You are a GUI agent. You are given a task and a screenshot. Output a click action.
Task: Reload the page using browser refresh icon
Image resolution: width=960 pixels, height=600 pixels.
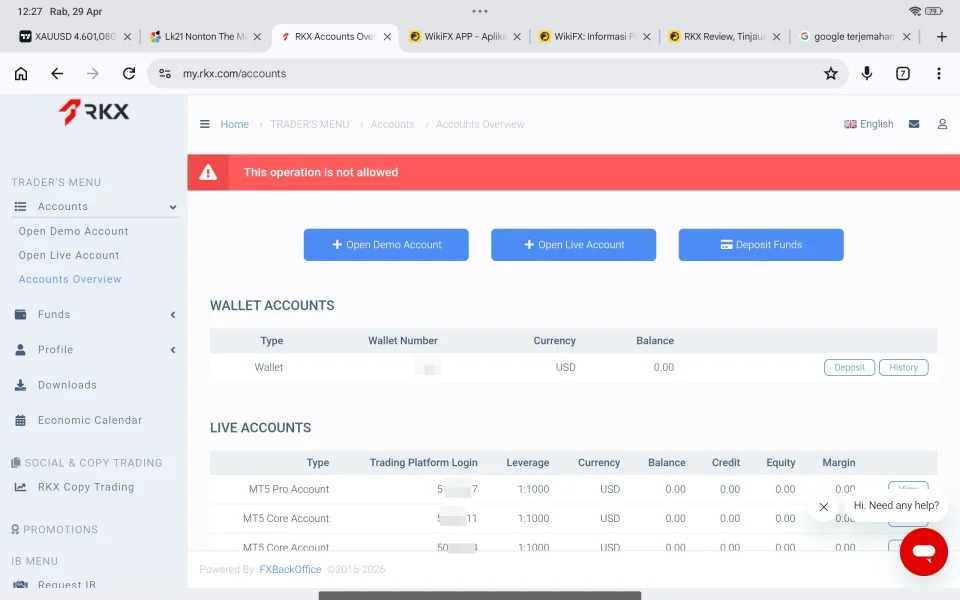pyautogui.click(x=128, y=73)
